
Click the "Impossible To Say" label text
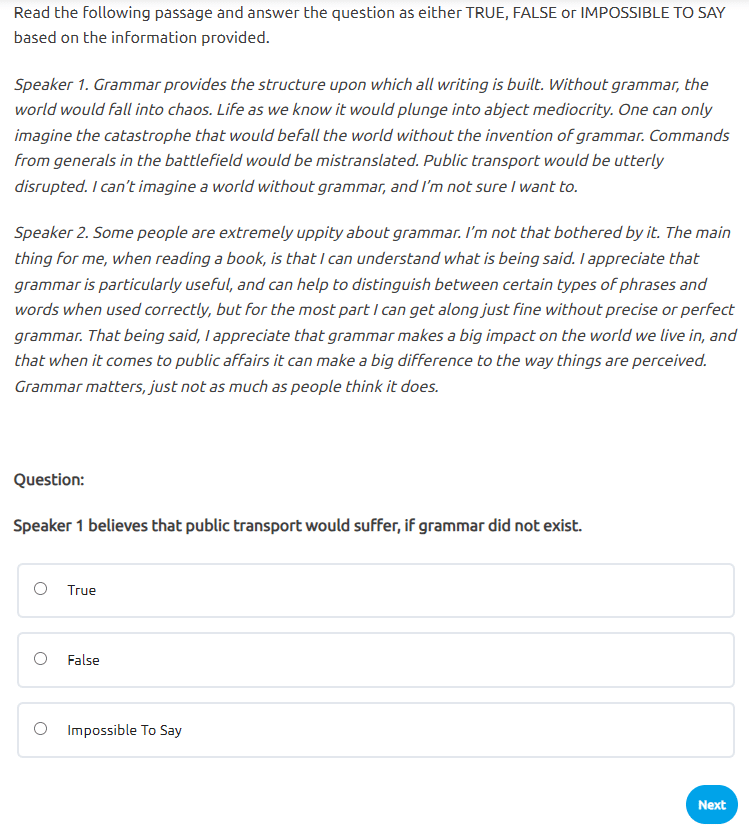click(125, 730)
